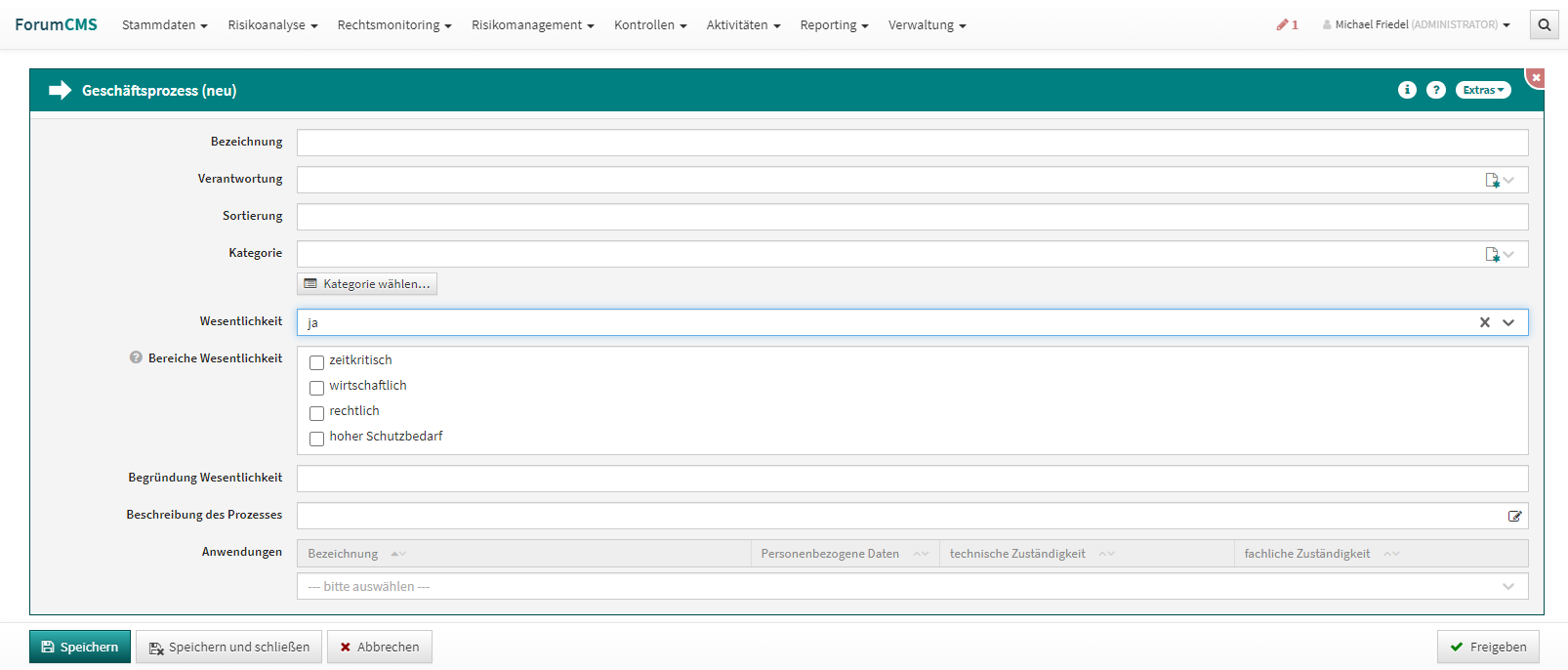
Task: Open the editor icon in Beschreibung des Prozesses
Action: click(x=1514, y=516)
